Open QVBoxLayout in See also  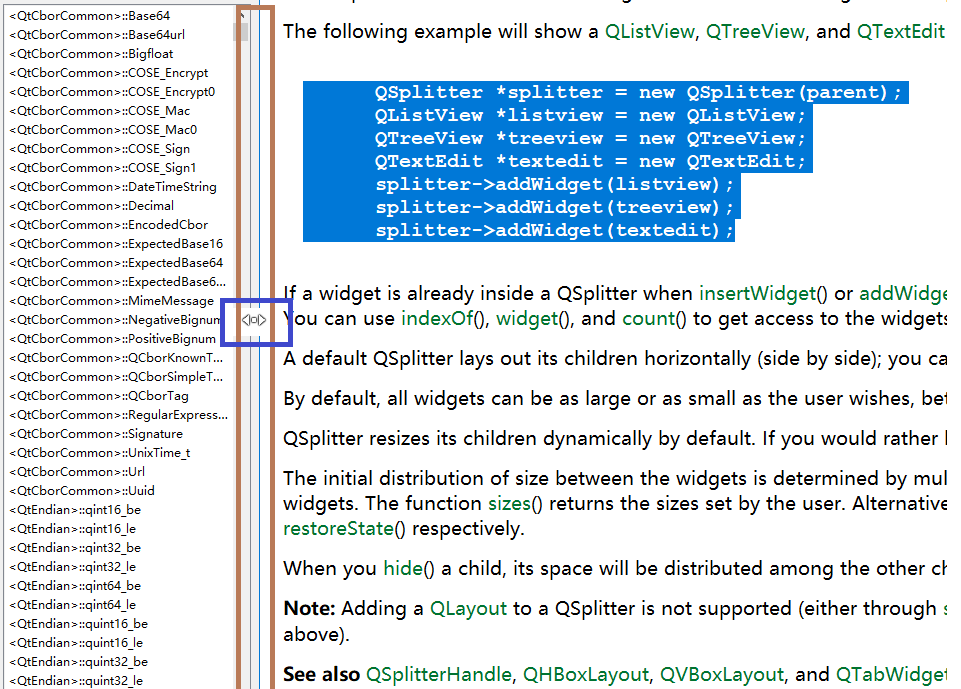pos(722,674)
